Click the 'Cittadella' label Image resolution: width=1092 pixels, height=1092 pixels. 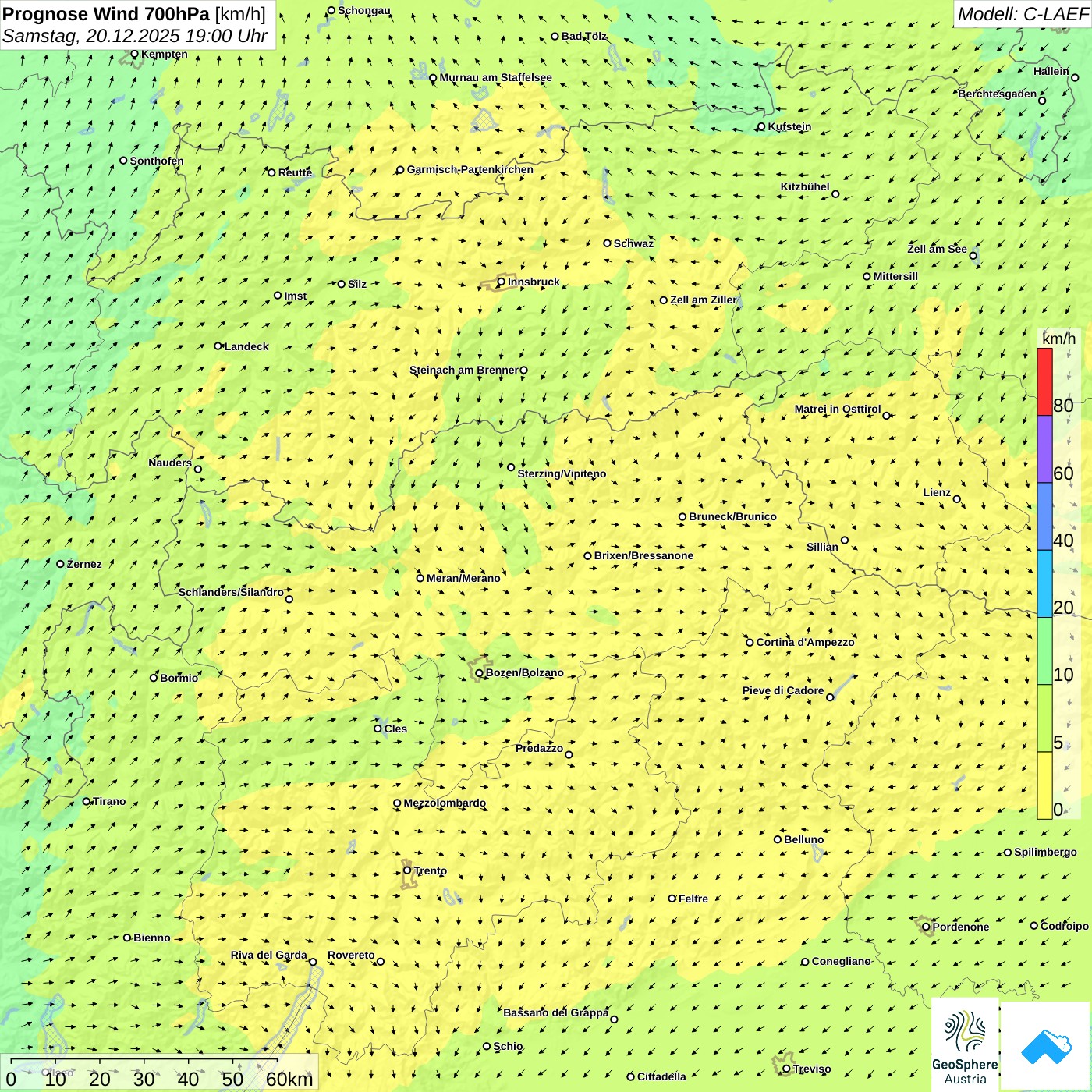(x=661, y=1076)
